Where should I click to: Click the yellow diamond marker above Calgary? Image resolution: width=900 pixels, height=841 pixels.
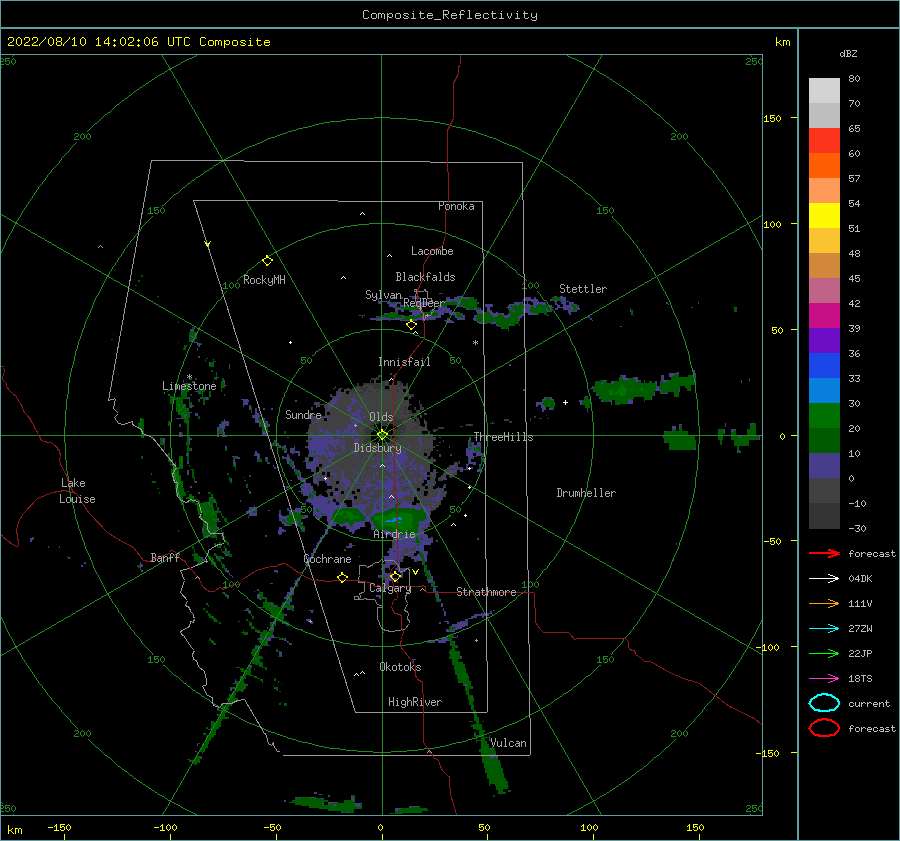click(395, 576)
